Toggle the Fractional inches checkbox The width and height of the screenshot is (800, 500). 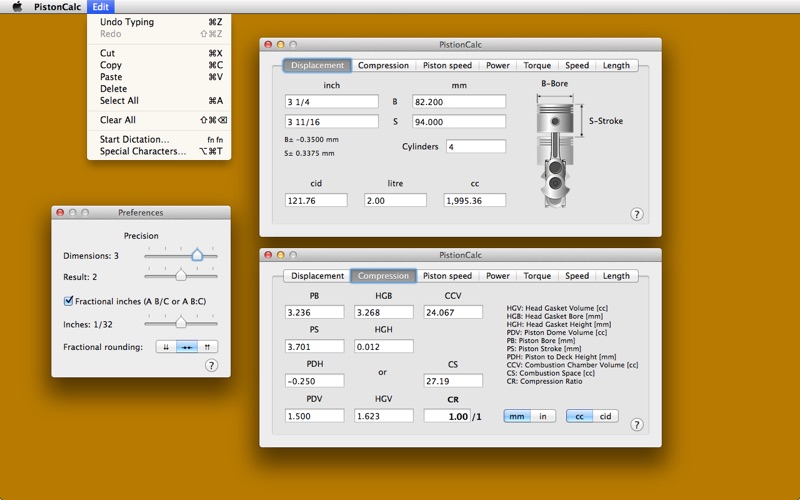pos(68,301)
